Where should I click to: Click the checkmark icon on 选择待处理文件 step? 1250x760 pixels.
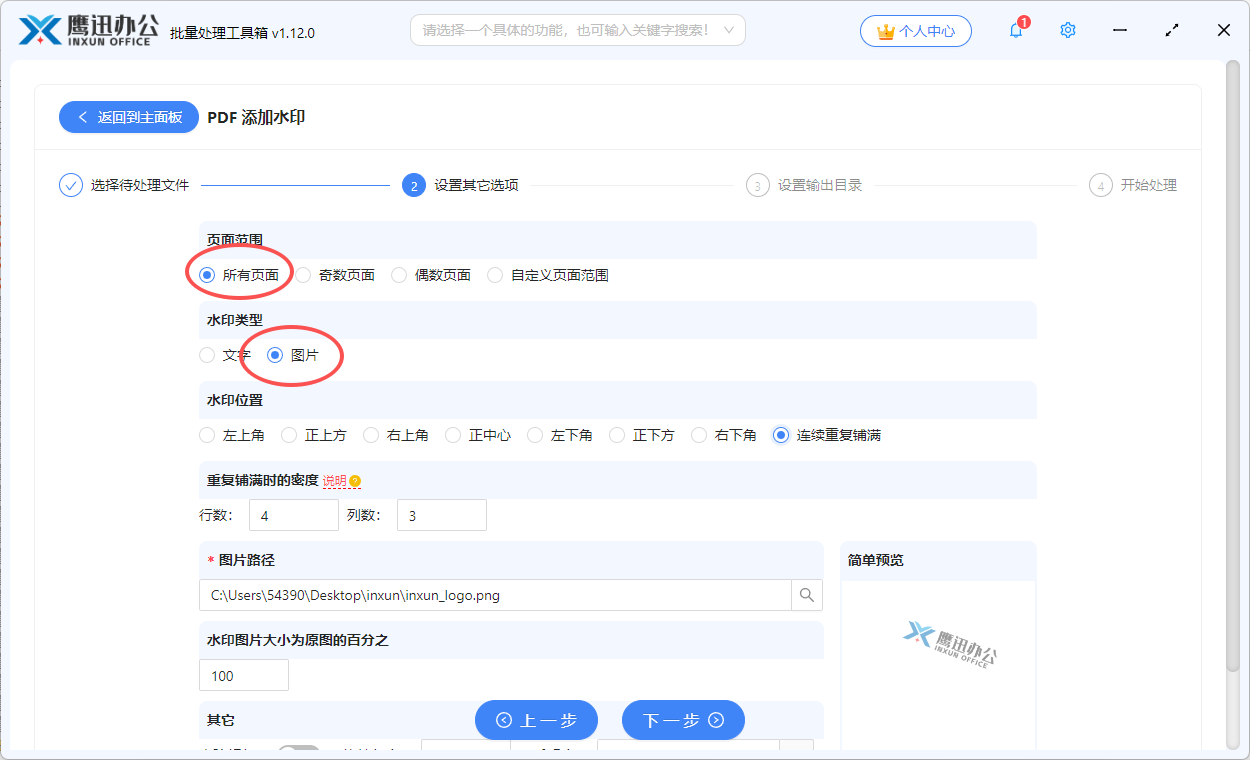coord(69,185)
